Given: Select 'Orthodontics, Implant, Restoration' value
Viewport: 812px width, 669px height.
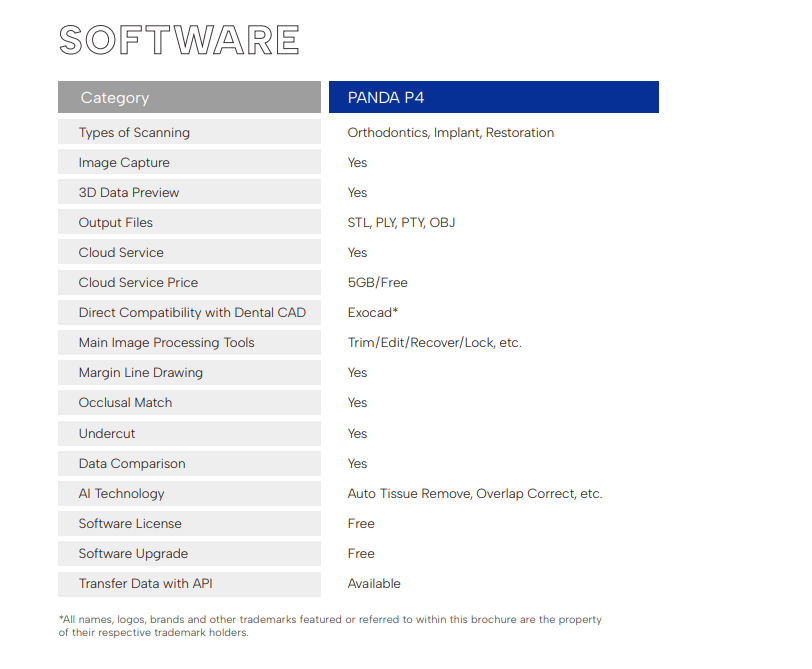Looking at the screenshot, I should [x=451, y=133].
